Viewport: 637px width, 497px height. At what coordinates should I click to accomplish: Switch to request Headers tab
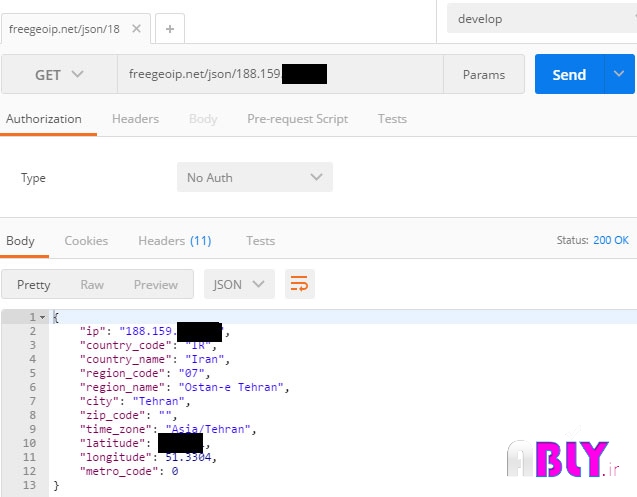[135, 119]
